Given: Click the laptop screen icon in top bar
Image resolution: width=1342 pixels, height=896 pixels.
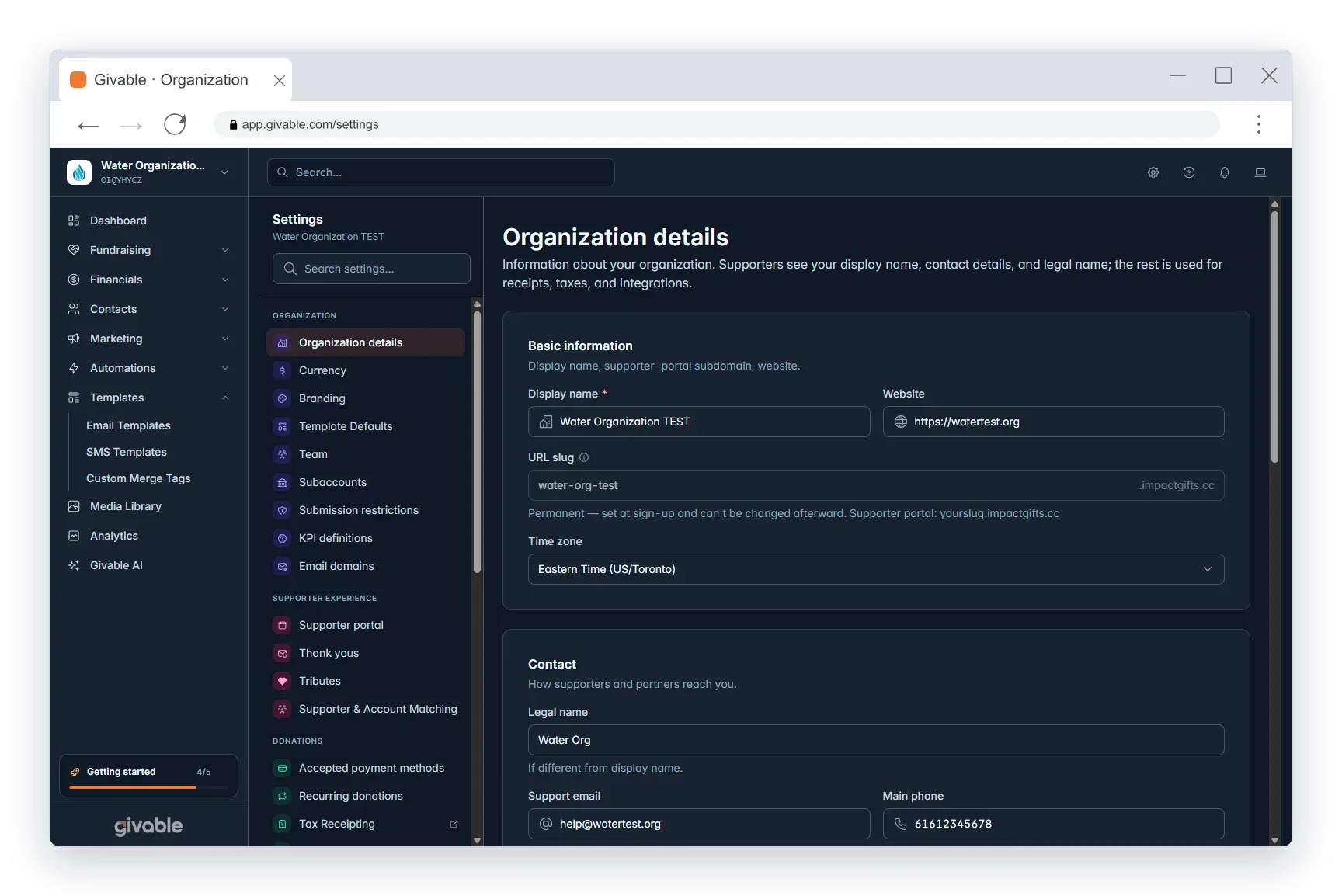Looking at the screenshot, I should (x=1260, y=172).
